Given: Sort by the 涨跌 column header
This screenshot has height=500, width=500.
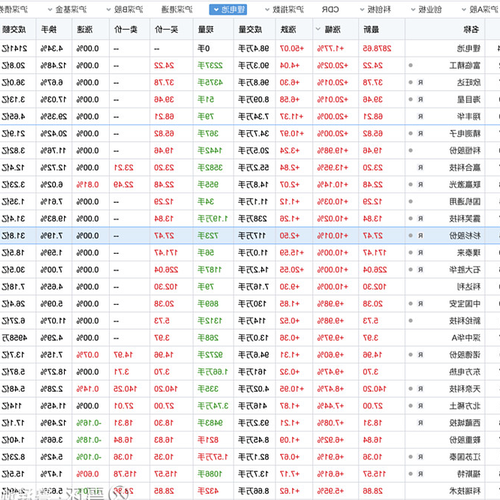Looking at the screenshot, I should point(288,30).
